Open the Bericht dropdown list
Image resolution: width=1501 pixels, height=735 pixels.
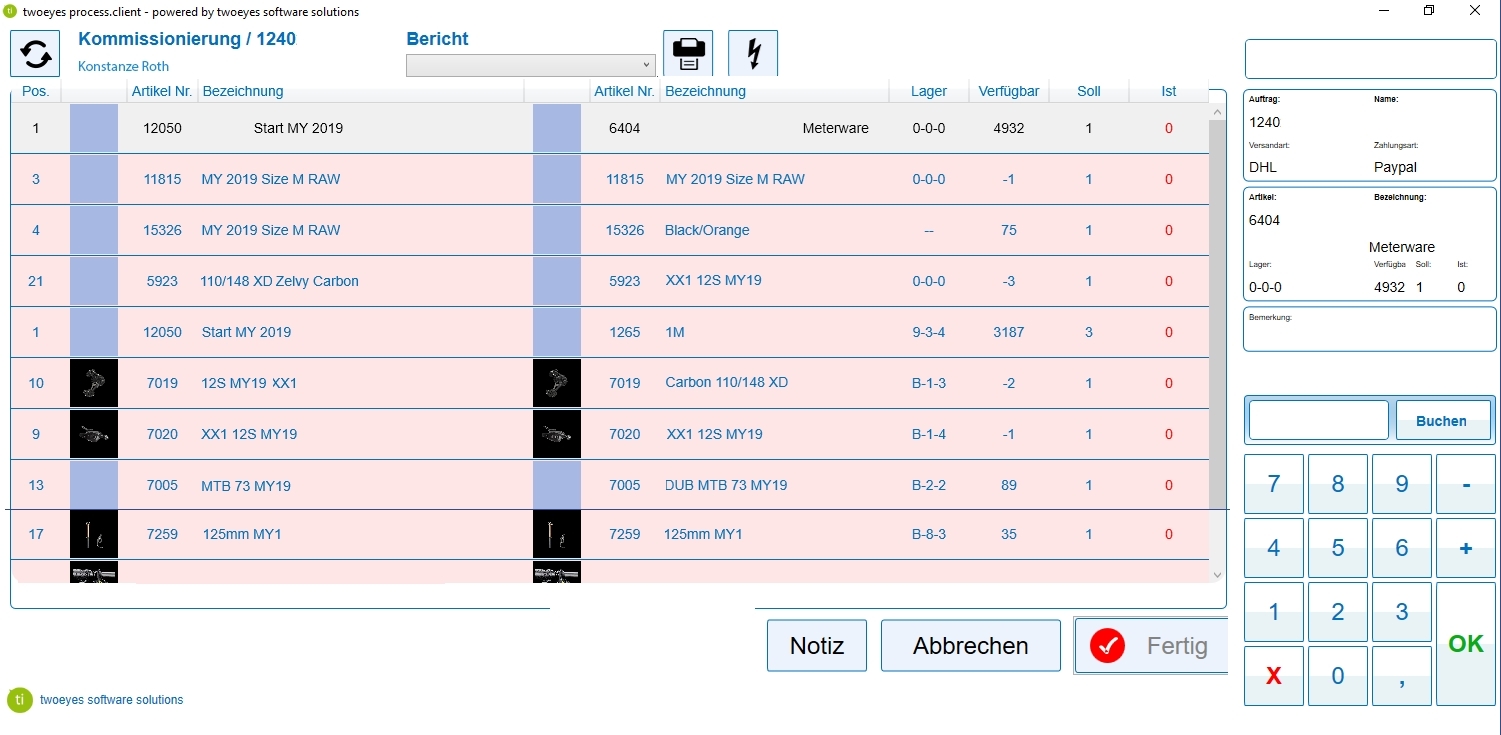coord(648,65)
